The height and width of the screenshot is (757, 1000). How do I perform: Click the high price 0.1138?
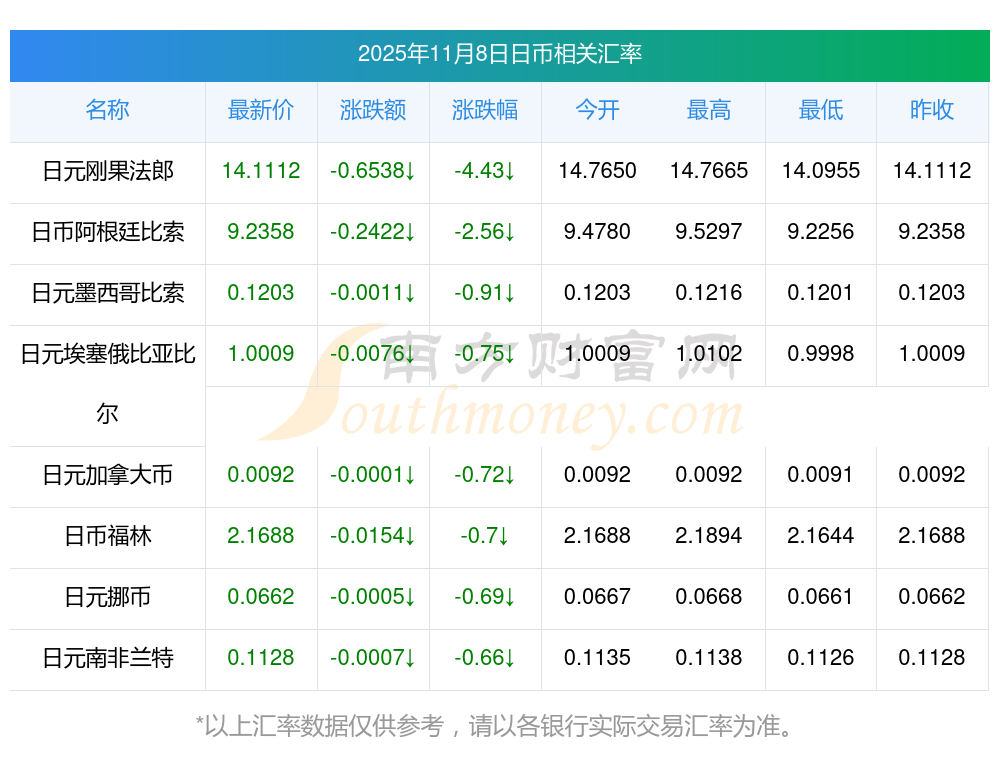click(709, 658)
